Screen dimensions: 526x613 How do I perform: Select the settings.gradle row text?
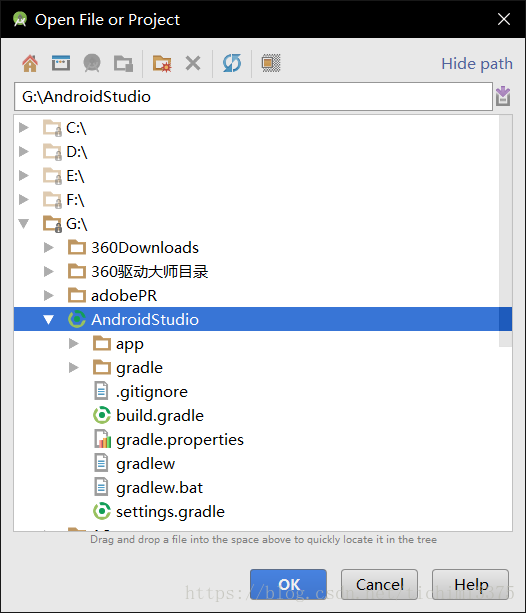[x=171, y=512]
